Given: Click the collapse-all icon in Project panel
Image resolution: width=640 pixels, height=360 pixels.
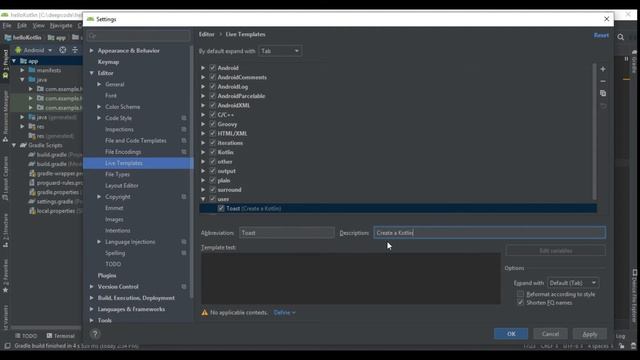Looking at the screenshot, I should 75,50.
